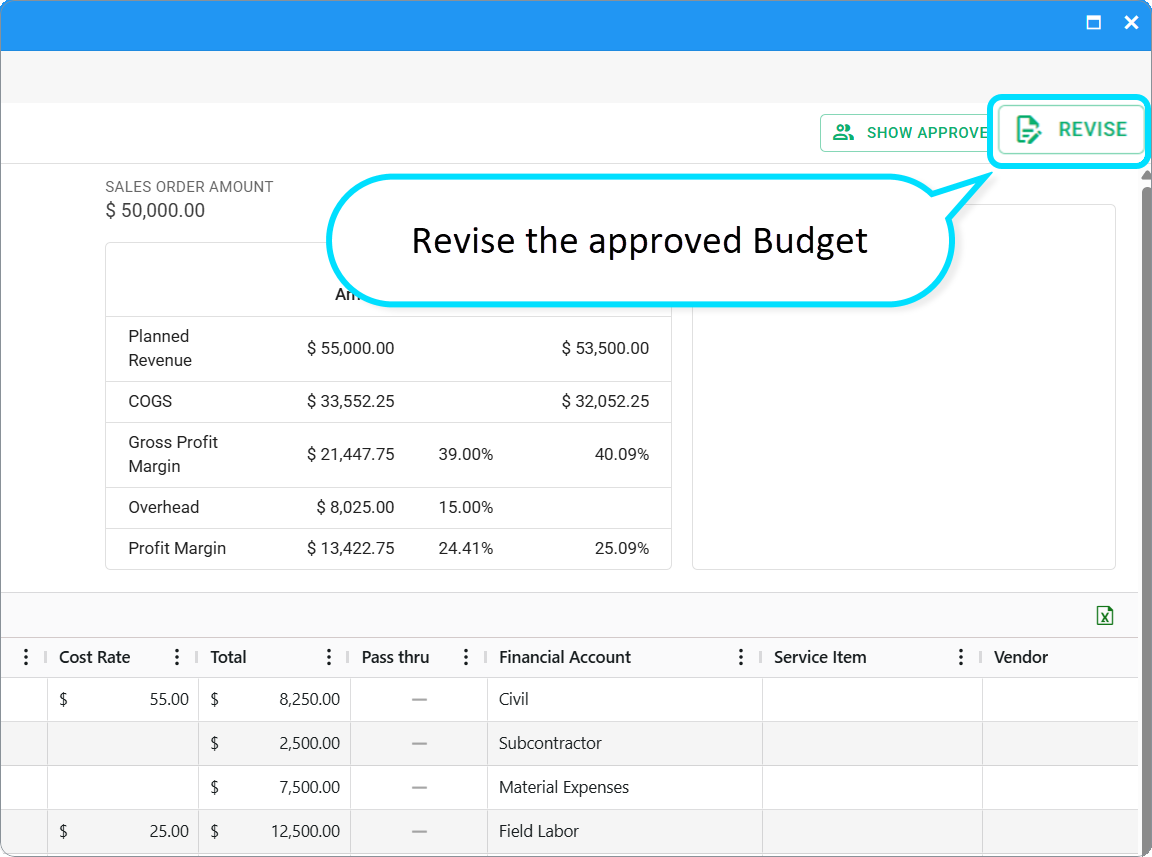
Task: Open the Cost Rate column menu
Action: pyautogui.click(x=176, y=657)
